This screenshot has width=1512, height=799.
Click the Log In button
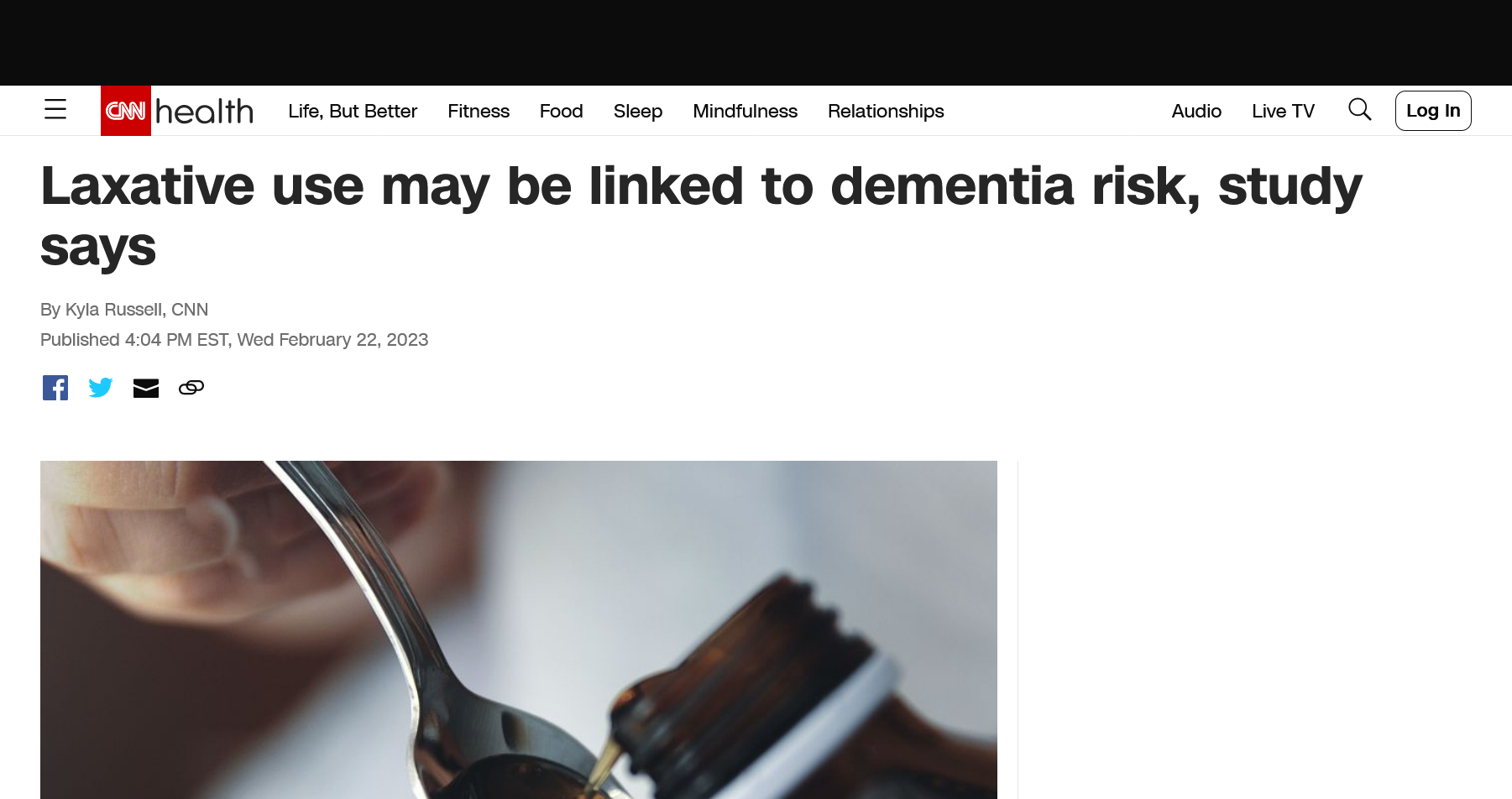pos(1433,111)
